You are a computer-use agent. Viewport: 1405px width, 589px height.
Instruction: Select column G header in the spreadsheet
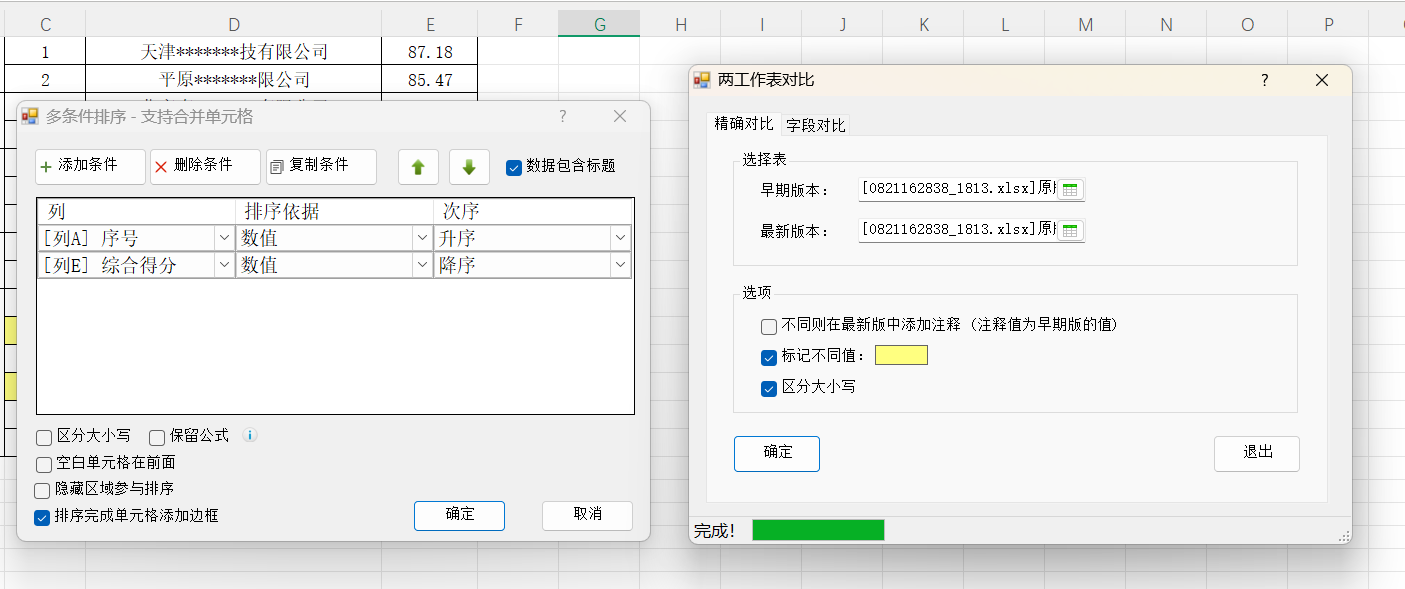[599, 24]
